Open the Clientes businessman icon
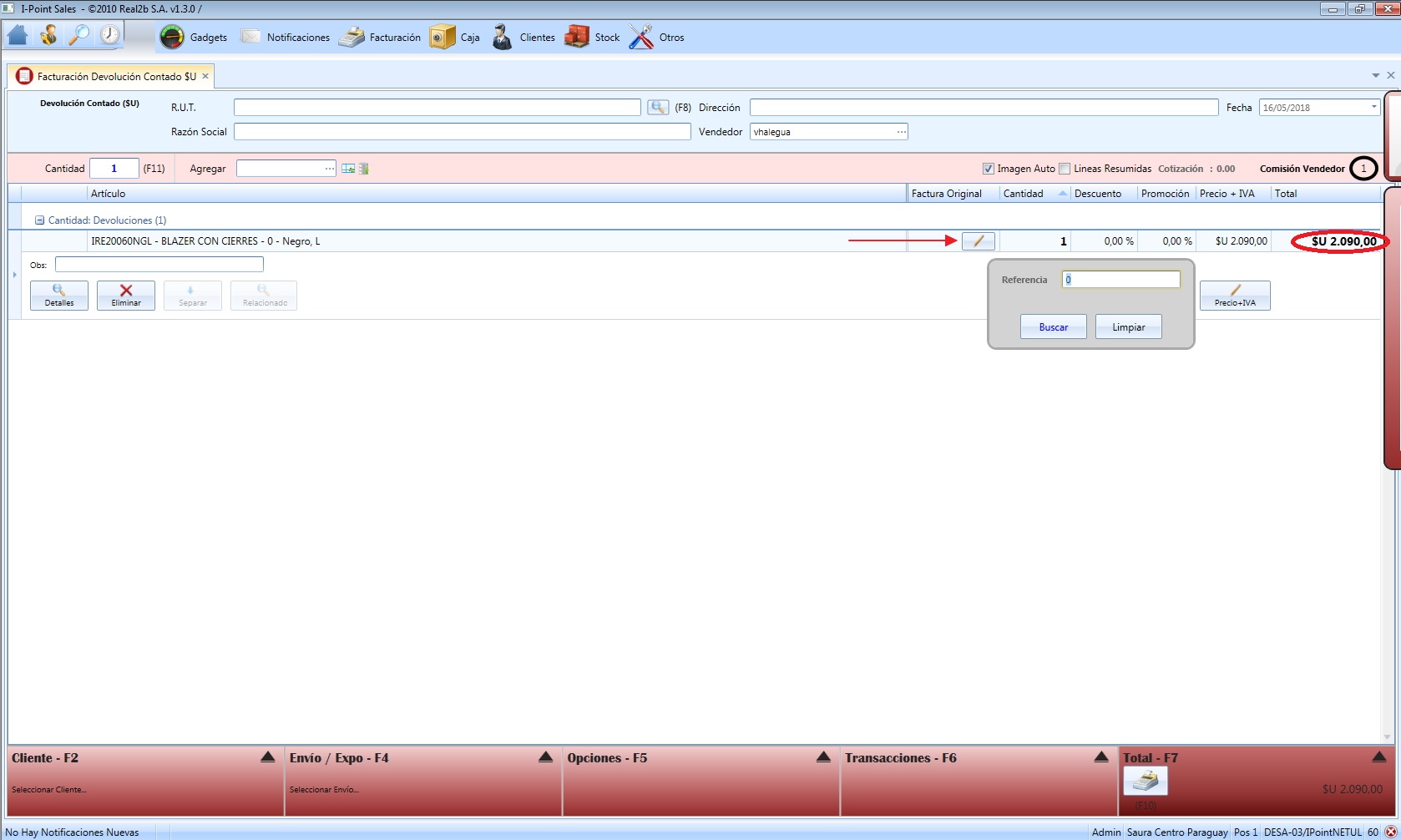 502,37
